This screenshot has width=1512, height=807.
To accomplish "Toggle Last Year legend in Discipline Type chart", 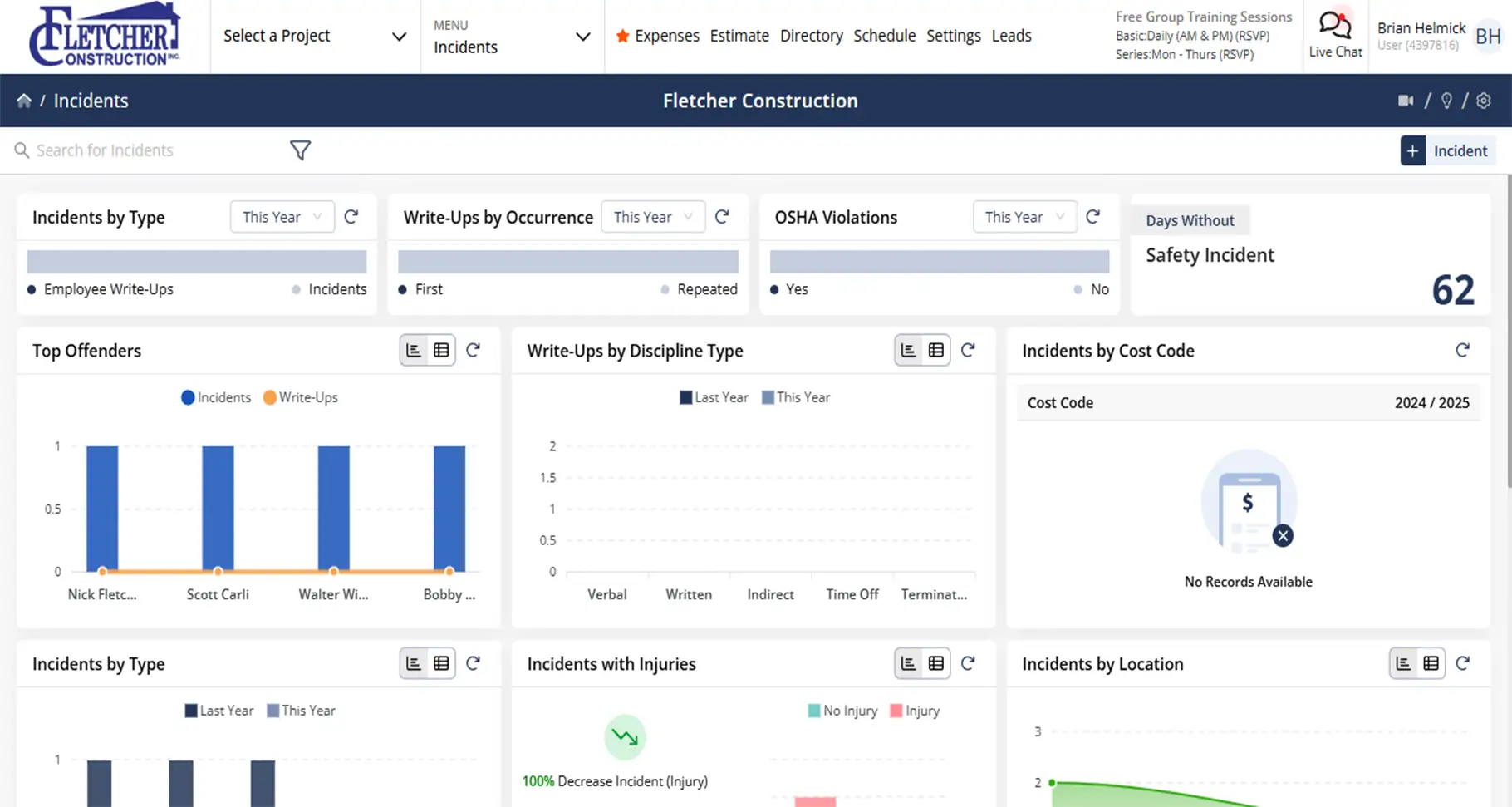I will coord(714,397).
